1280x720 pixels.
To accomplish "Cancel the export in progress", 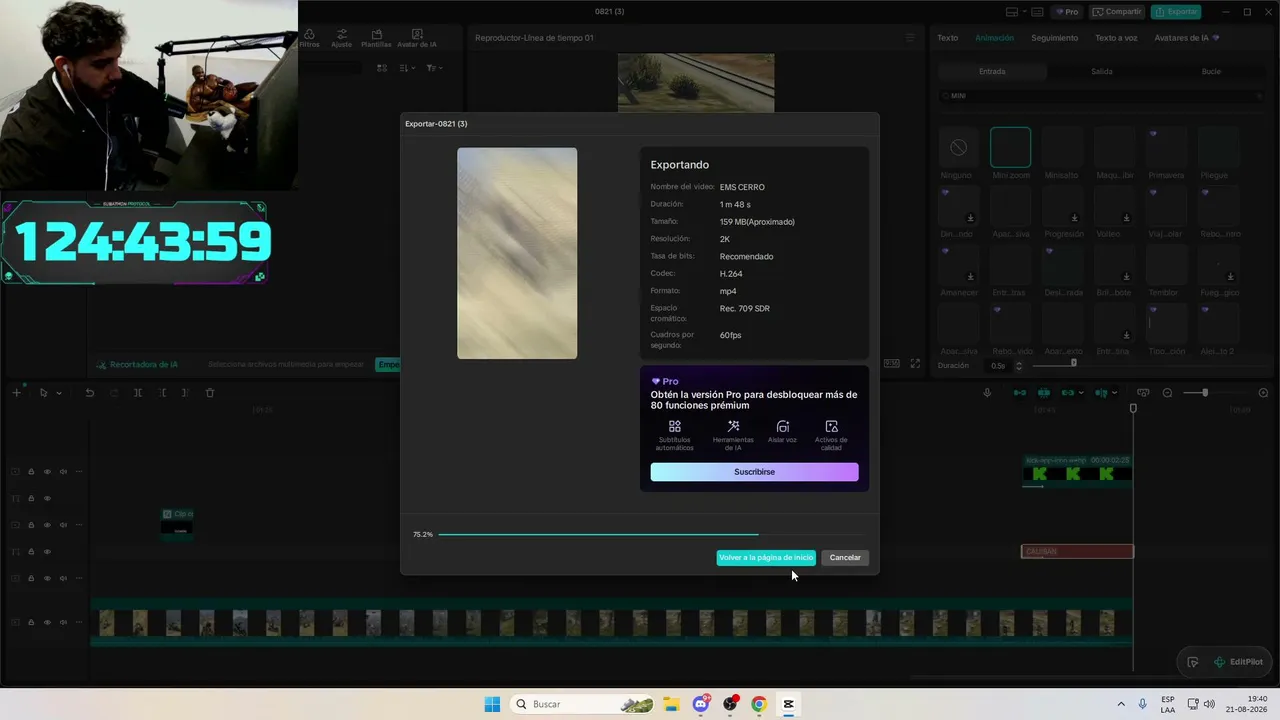I will [845, 558].
